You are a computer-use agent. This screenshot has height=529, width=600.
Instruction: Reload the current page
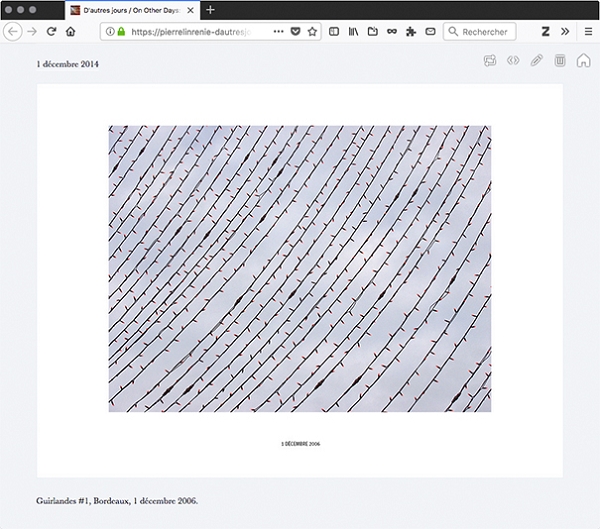click(x=51, y=32)
